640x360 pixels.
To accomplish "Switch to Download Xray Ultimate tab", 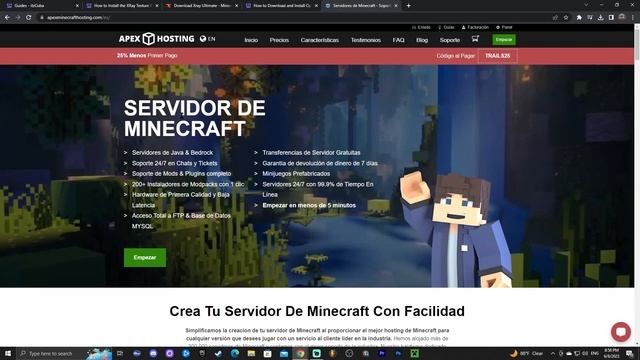I will coord(201,6).
